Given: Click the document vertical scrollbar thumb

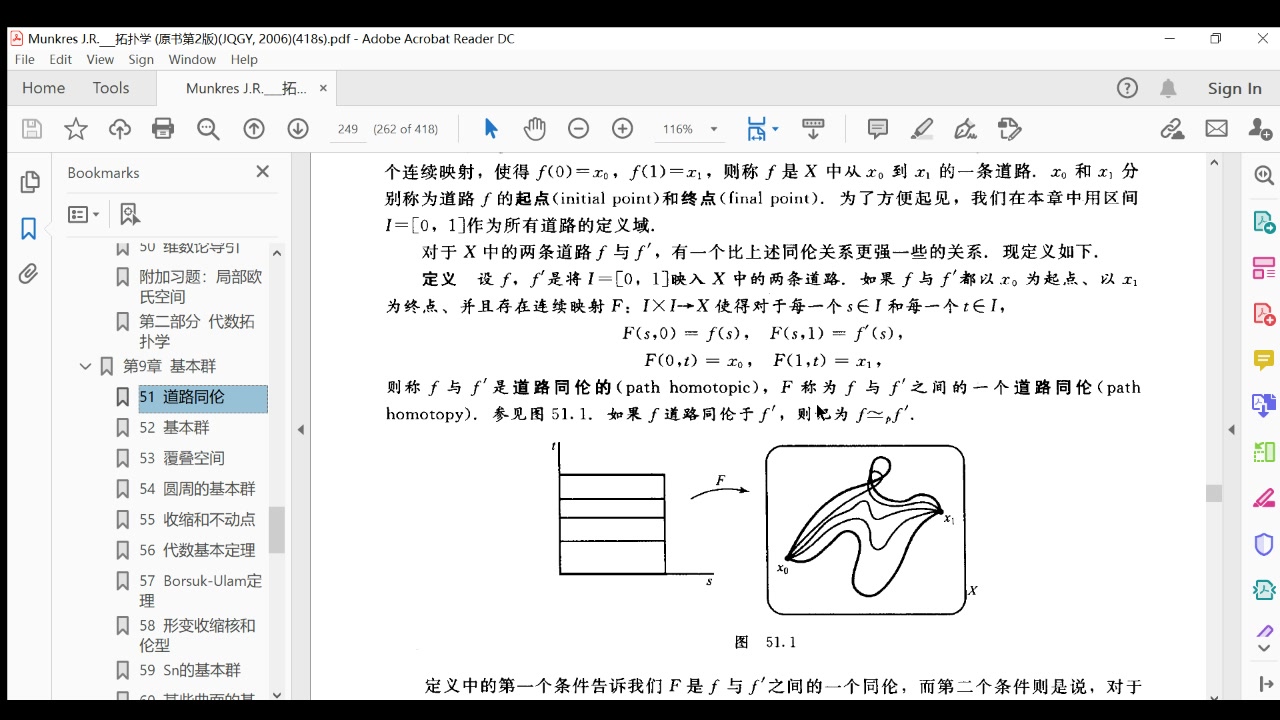Looking at the screenshot, I should [1214, 493].
